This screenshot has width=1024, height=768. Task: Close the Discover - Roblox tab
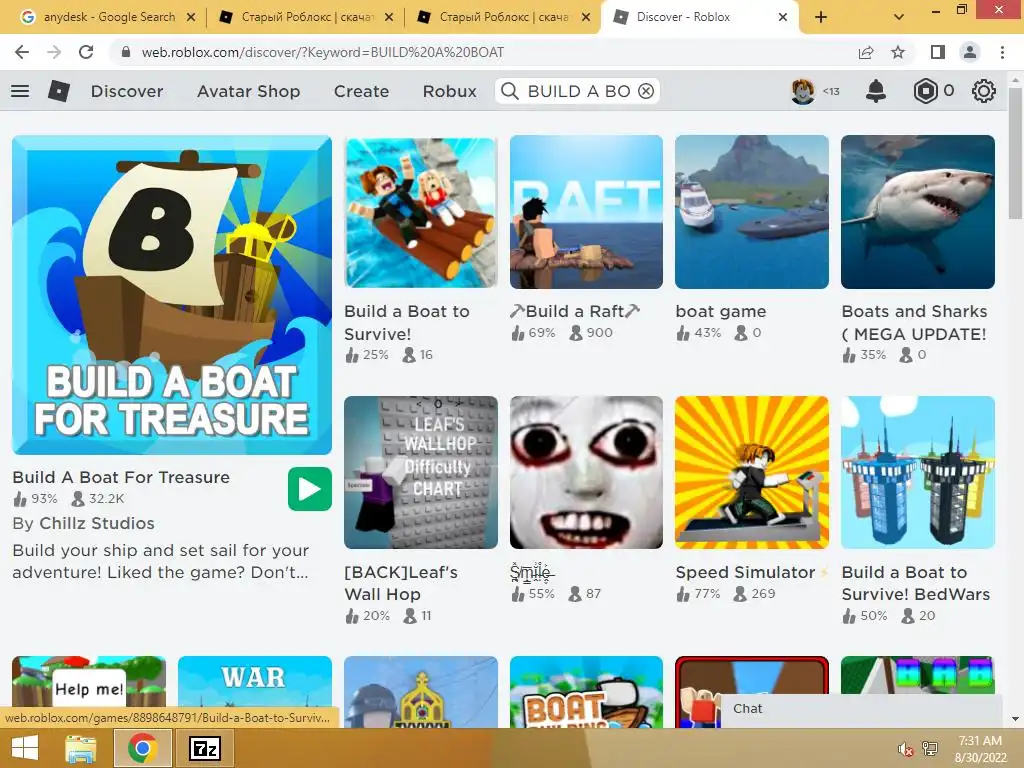tap(783, 18)
